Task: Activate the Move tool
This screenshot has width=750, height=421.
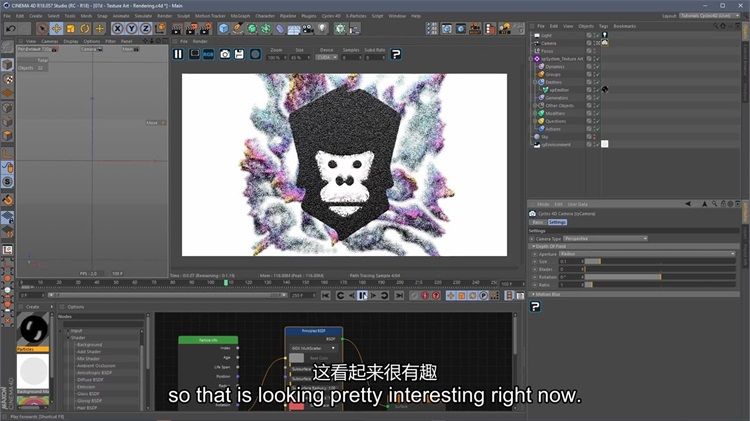Action: [x=56, y=29]
